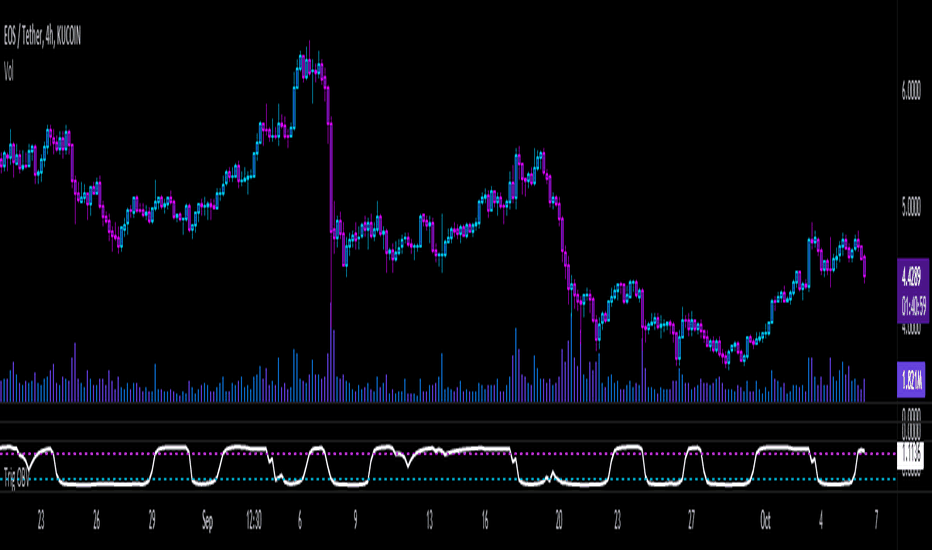The width and height of the screenshot is (932, 550).
Task: Click date label 27 on the time axis
Action: click(x=691, y=521)
